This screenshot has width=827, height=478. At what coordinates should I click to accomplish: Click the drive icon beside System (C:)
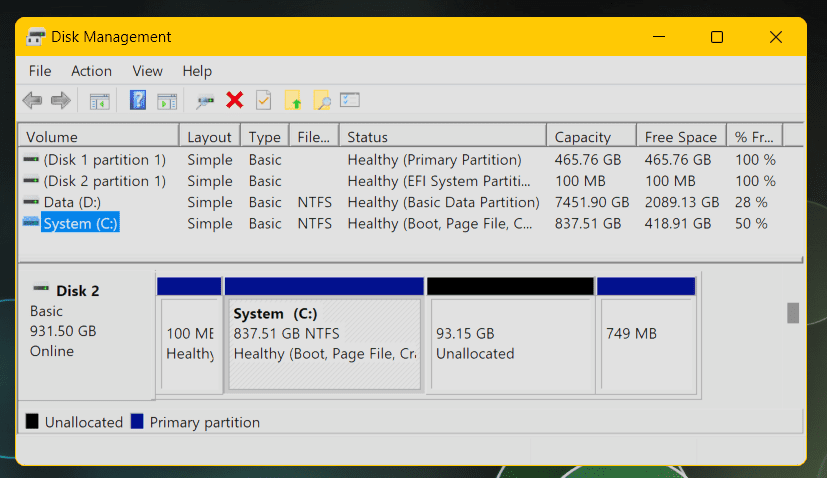coord(31,222)
